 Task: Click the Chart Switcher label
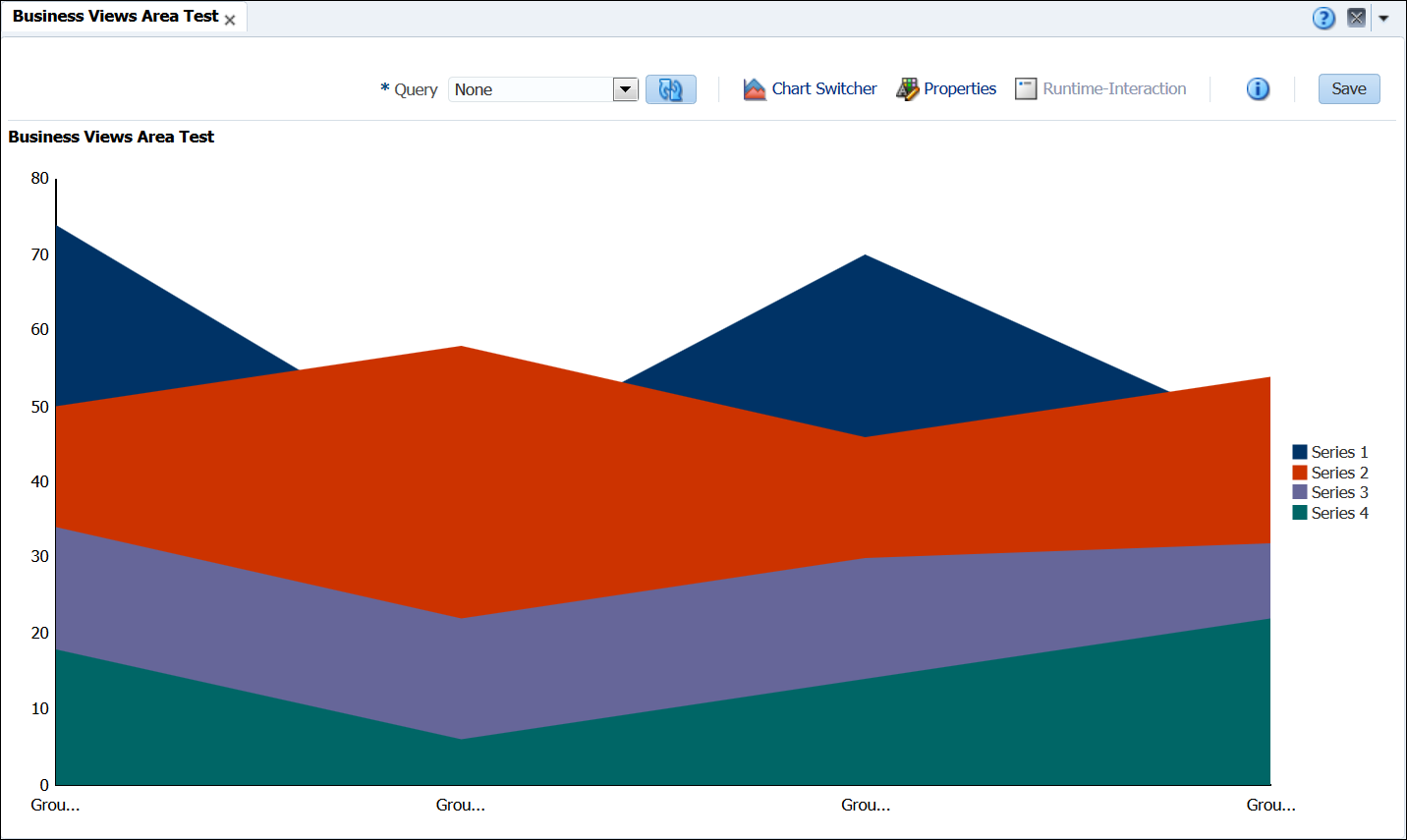click(x=823, y=89)
